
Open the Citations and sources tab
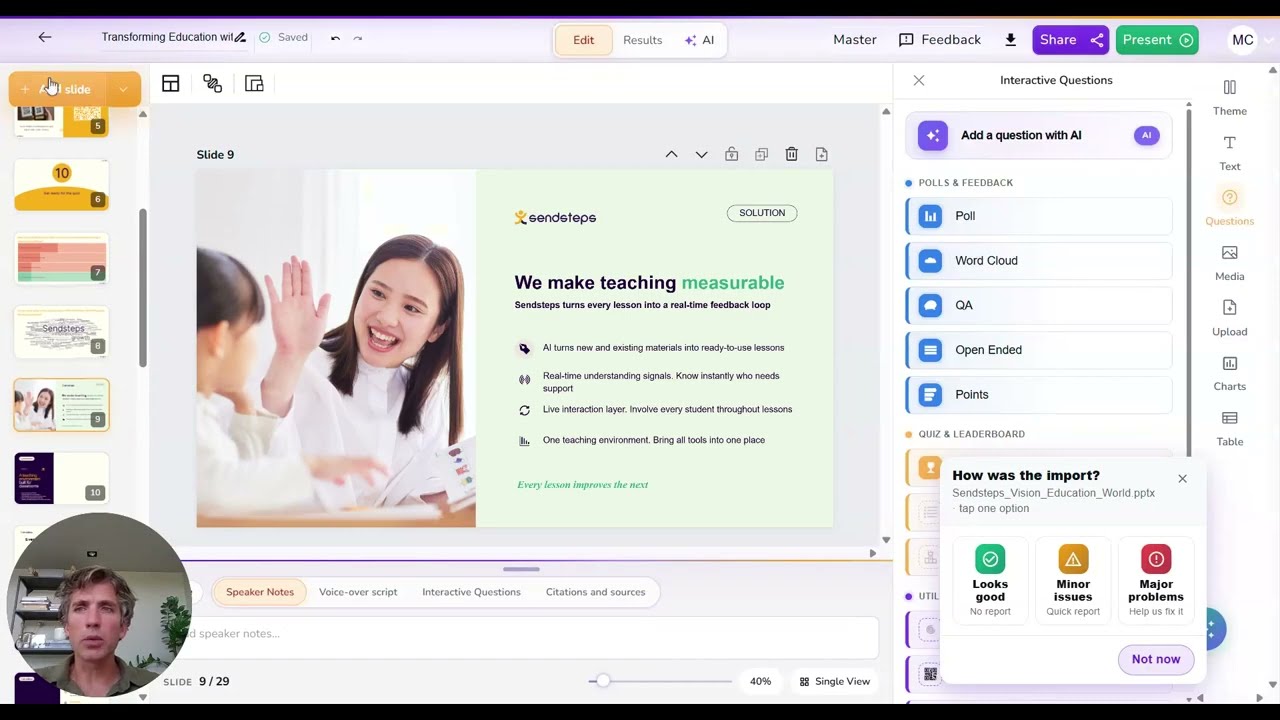pos(595,592)
